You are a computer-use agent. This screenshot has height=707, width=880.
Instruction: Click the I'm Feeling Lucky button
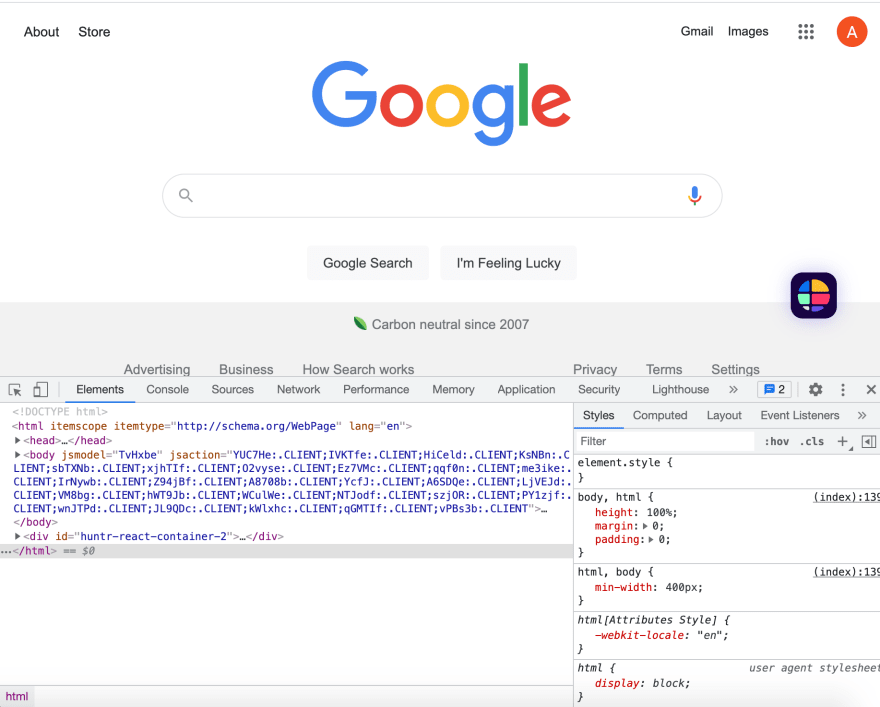(x=508, y=263)
